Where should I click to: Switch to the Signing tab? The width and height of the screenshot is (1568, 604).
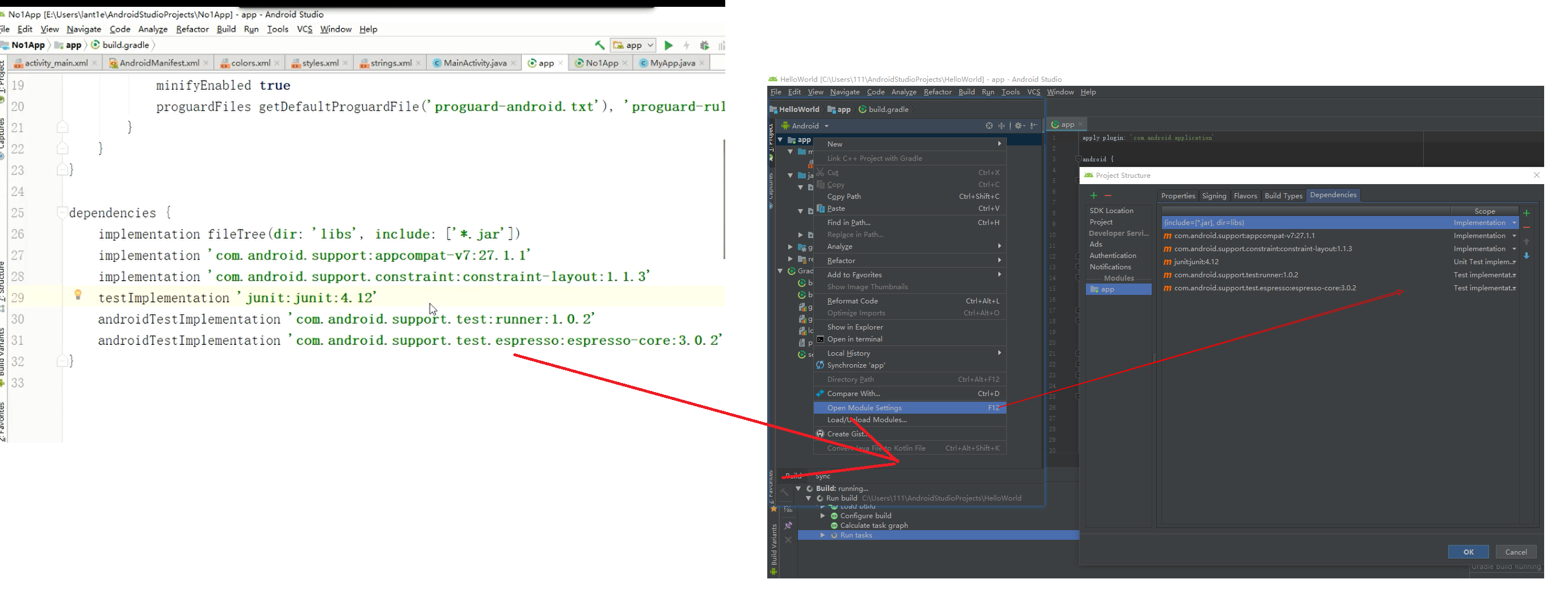point(1214,195)
